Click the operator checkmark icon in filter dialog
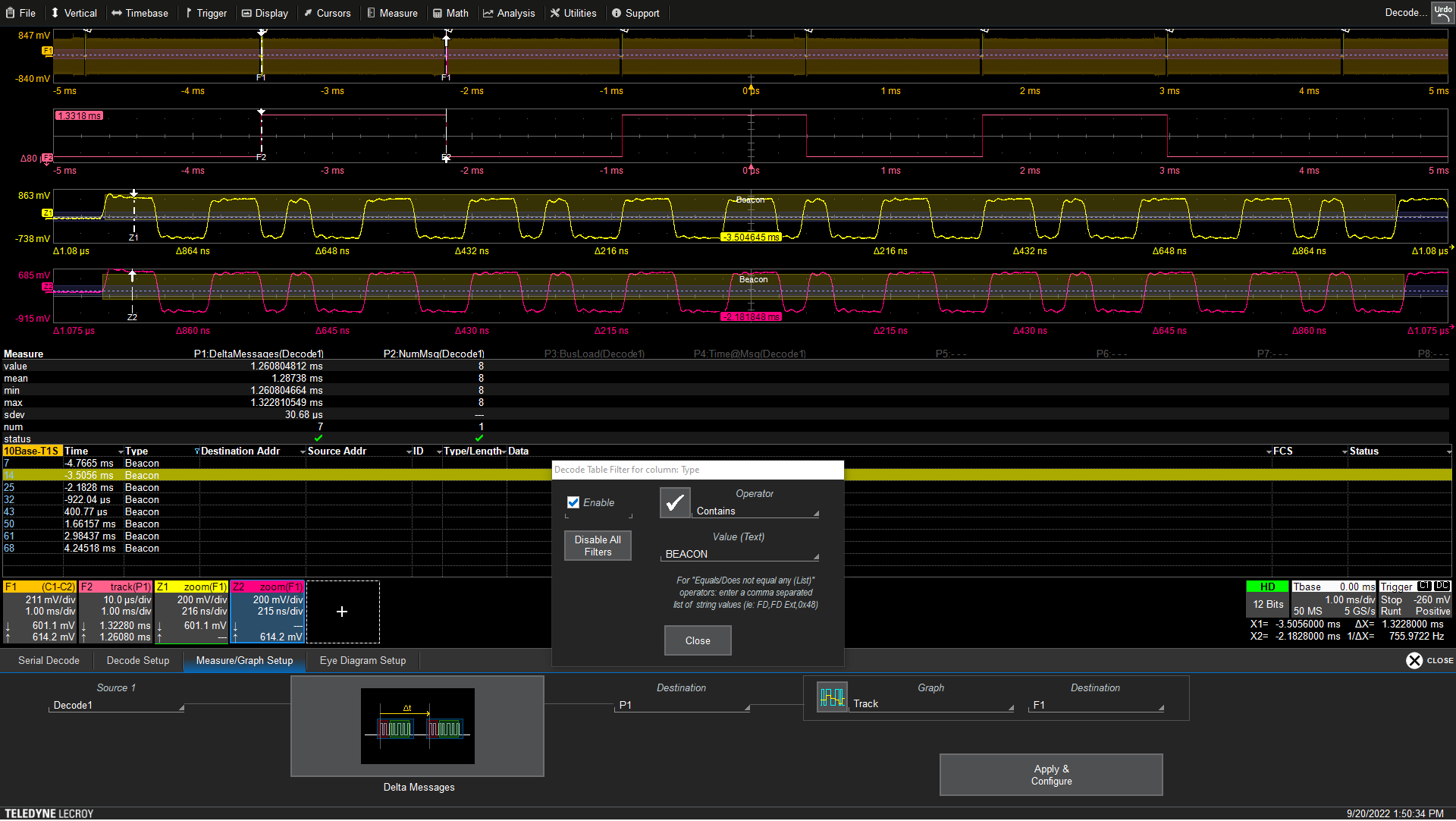The width and height of the screenshot is (1456, 821). point(675,503)
